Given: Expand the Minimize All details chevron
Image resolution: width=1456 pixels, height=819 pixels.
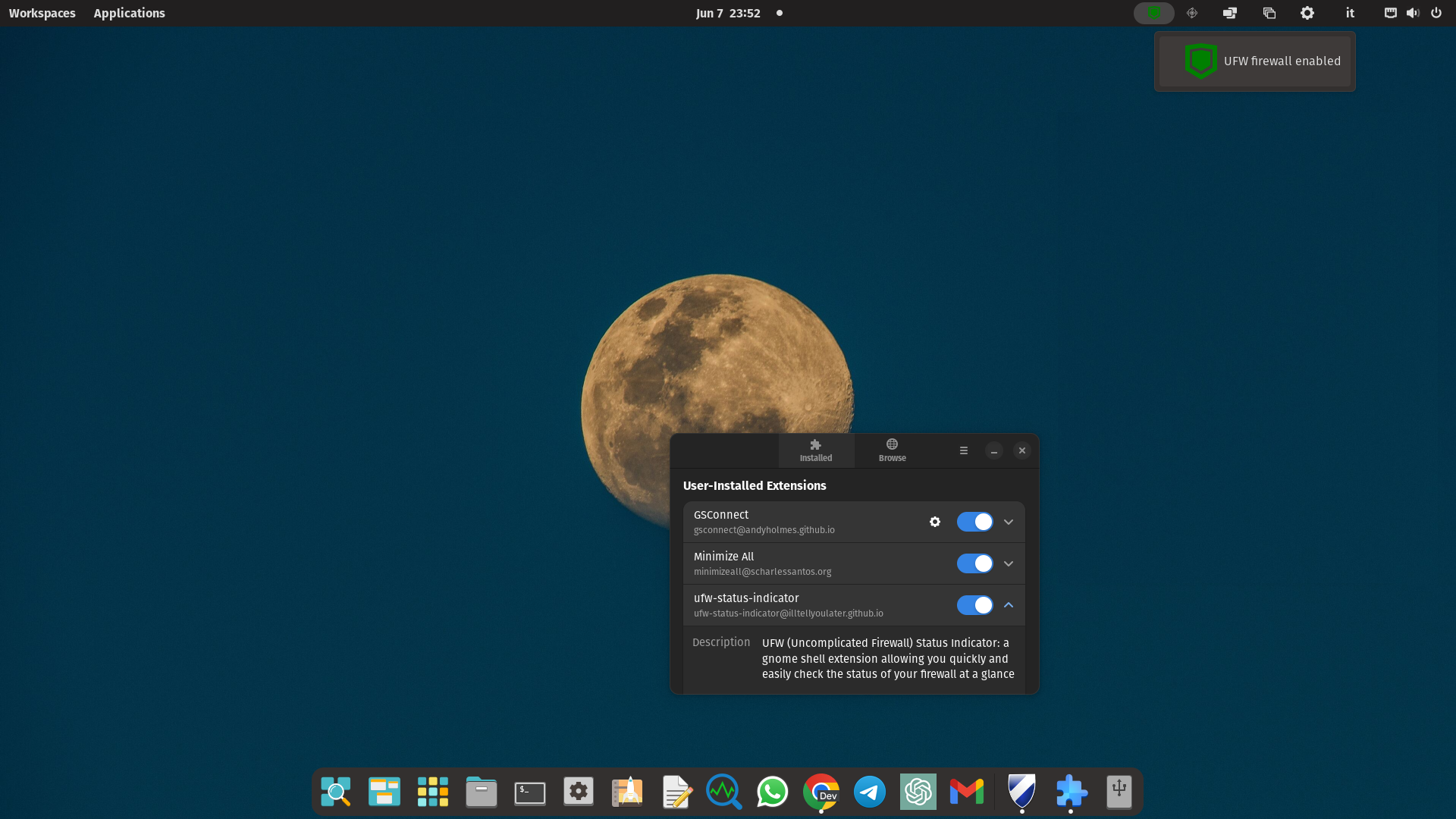Looking at the screenshot, I should tap(1009, 563).
